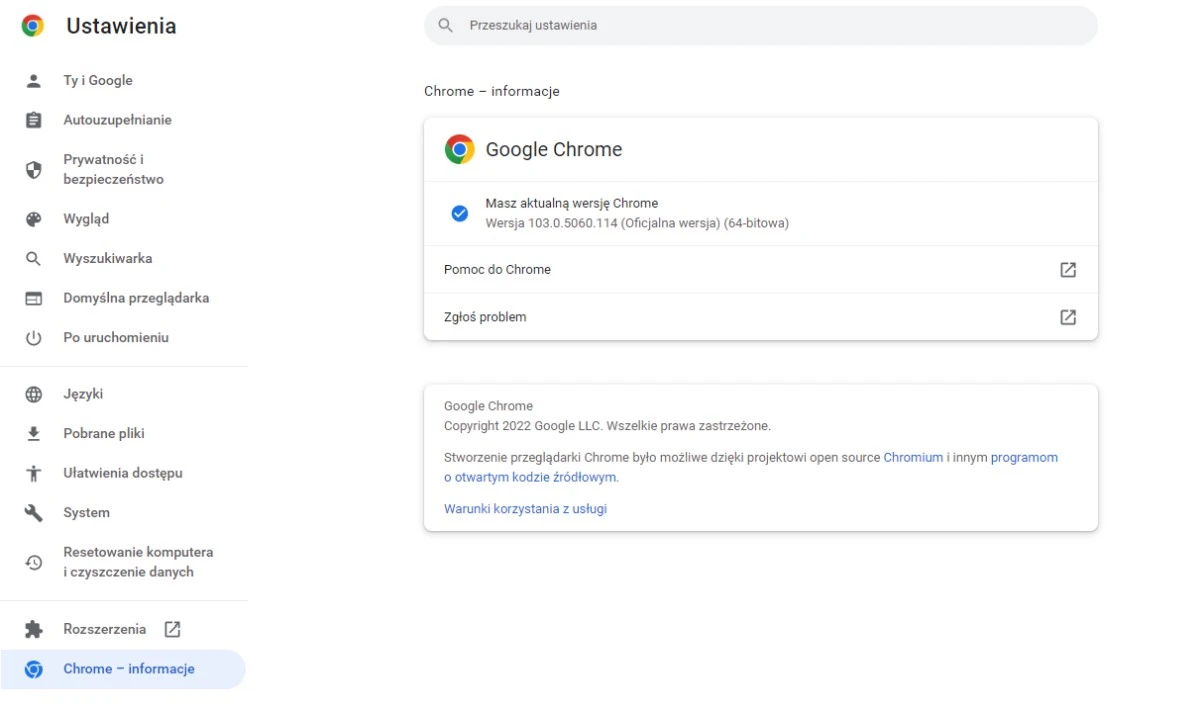Viewport: 1200px width, 716px height.
Task: Open Rozszerzenia in a new tab
Action: pos(104,629)
